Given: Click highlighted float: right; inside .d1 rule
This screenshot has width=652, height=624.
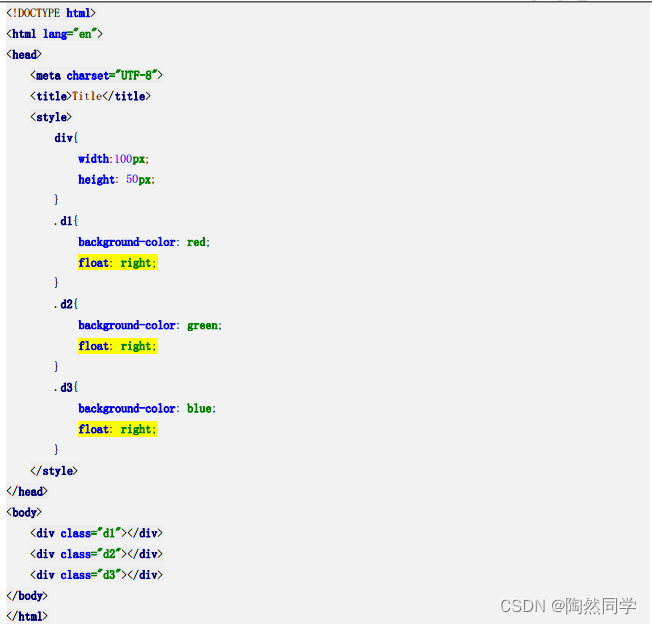Looking at the screenshot, I should 118,263.
